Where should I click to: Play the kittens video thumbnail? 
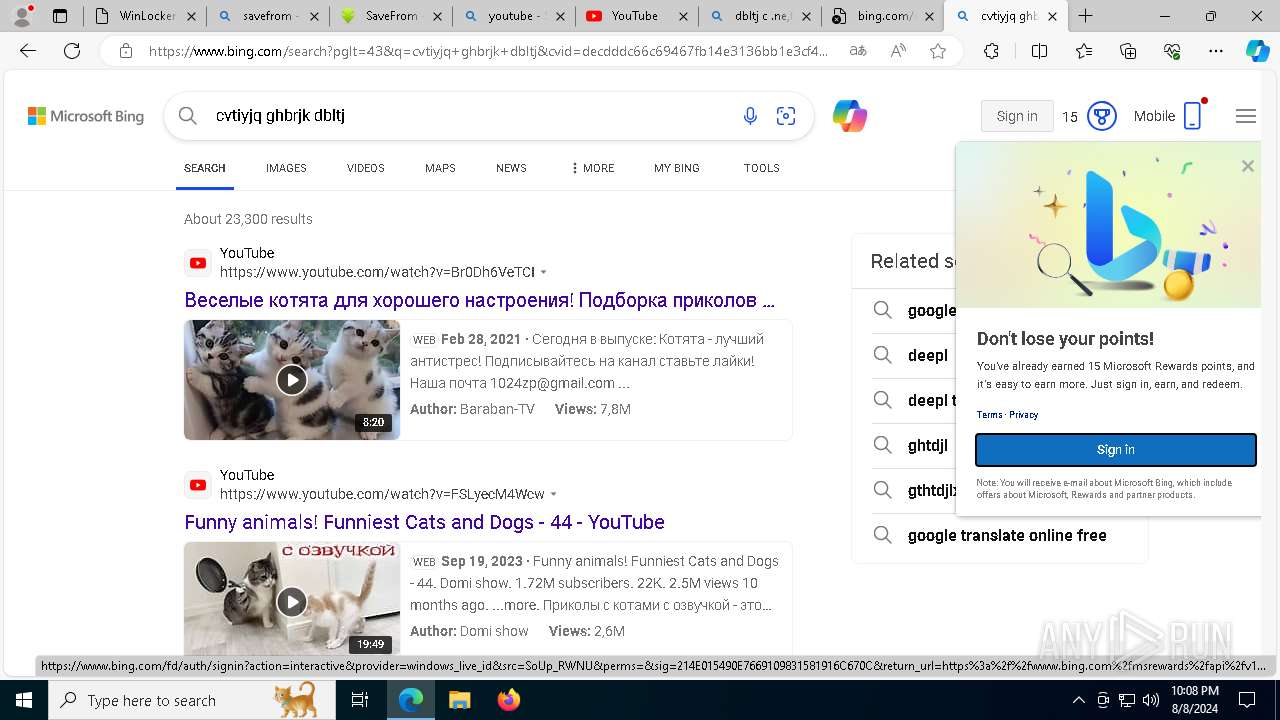[292, 380]
